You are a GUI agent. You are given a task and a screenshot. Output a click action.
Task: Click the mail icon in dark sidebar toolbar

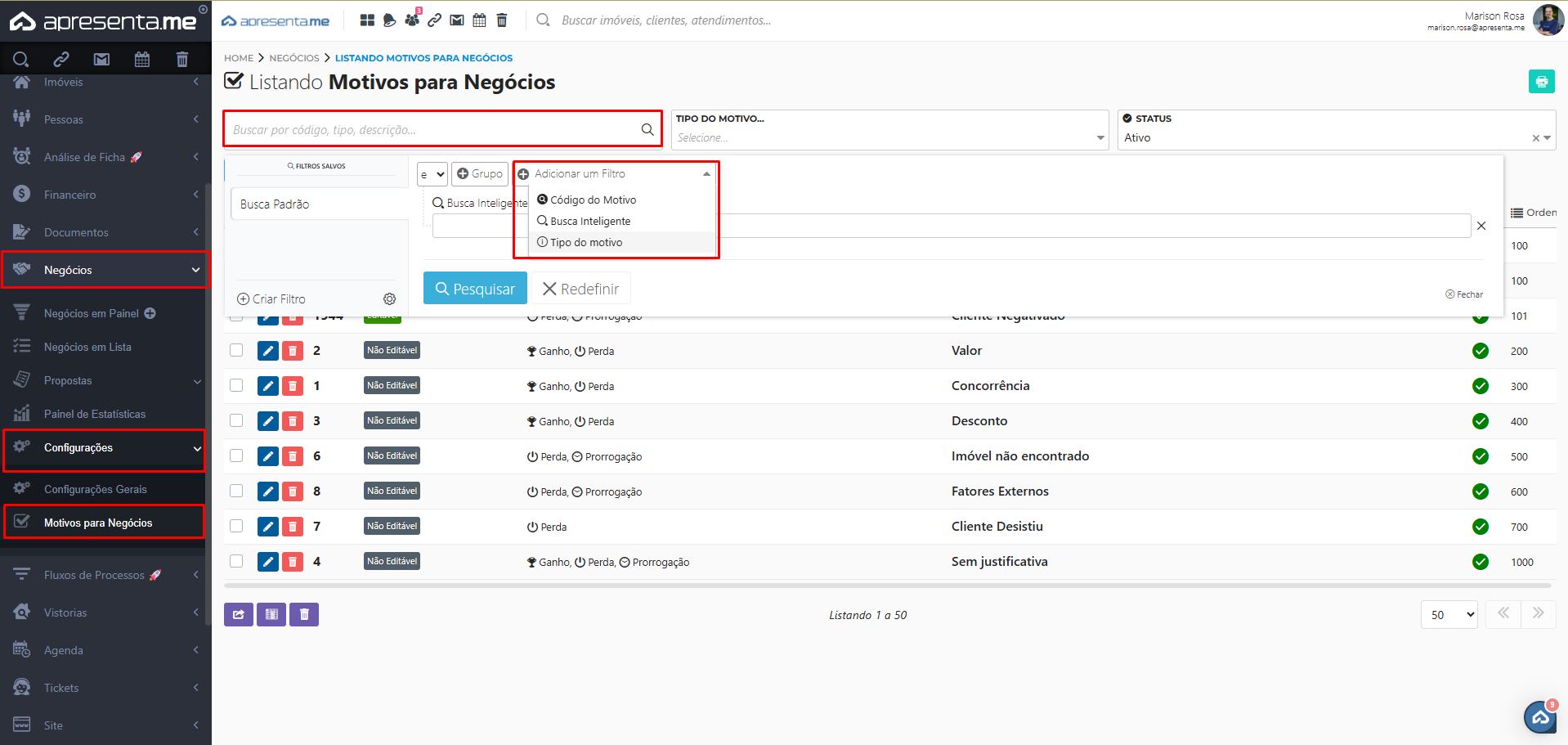pos(101,59)
